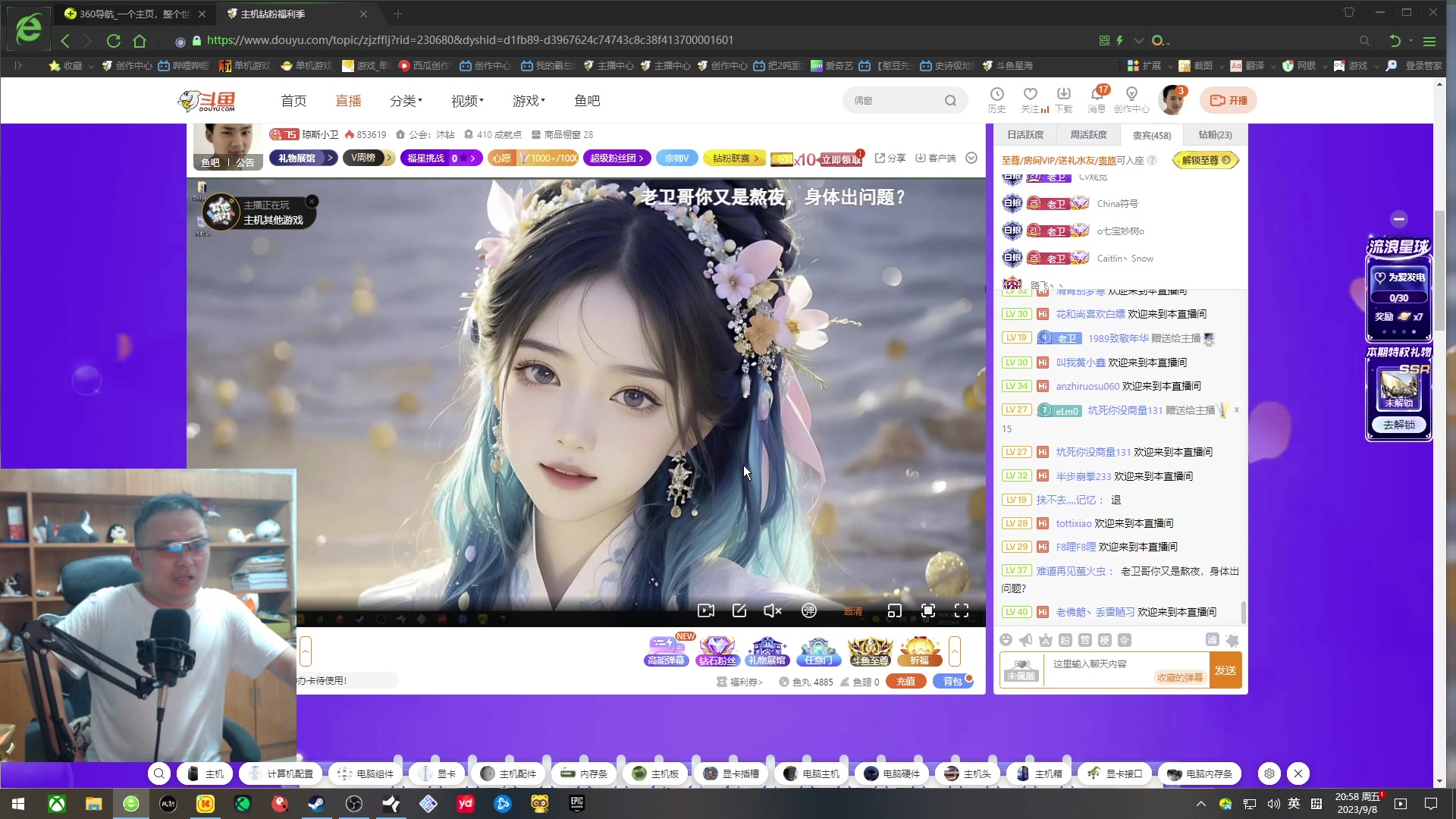Enter fullscreen mode on the player
Viewport: 1456px width, 819px height.
[x=962, y=610]
